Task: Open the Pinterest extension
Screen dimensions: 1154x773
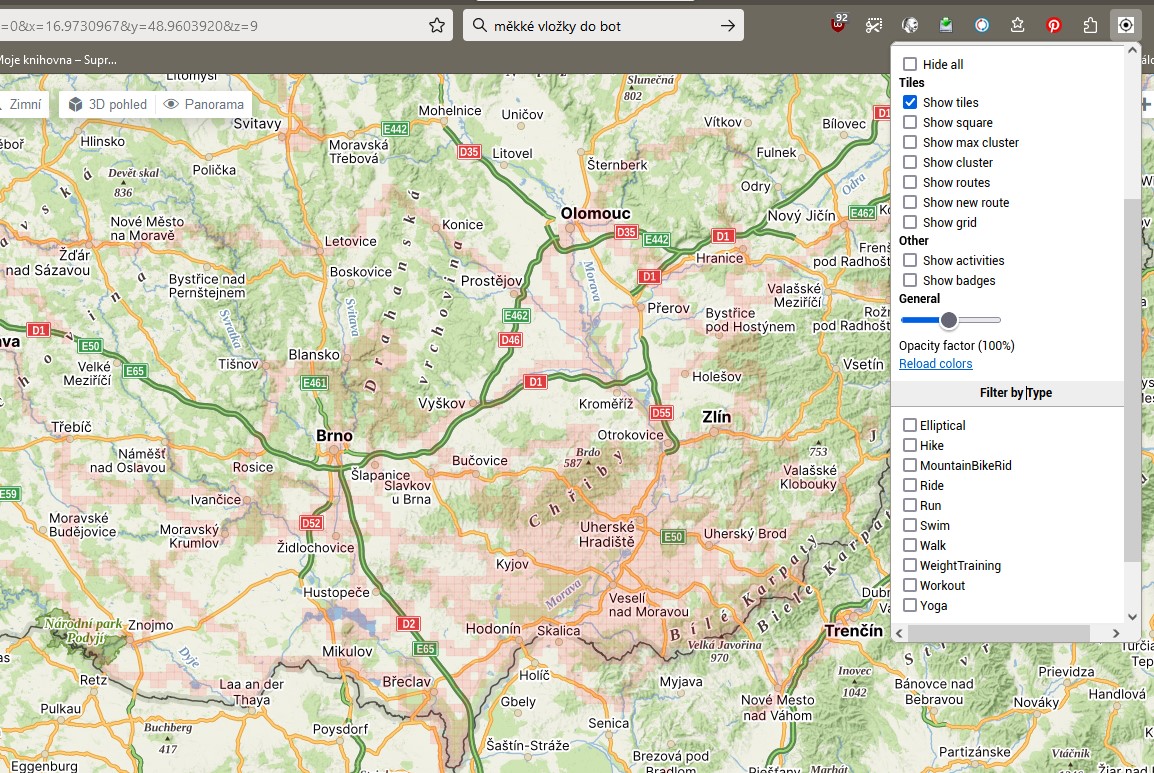Action: click(1054, 25)
